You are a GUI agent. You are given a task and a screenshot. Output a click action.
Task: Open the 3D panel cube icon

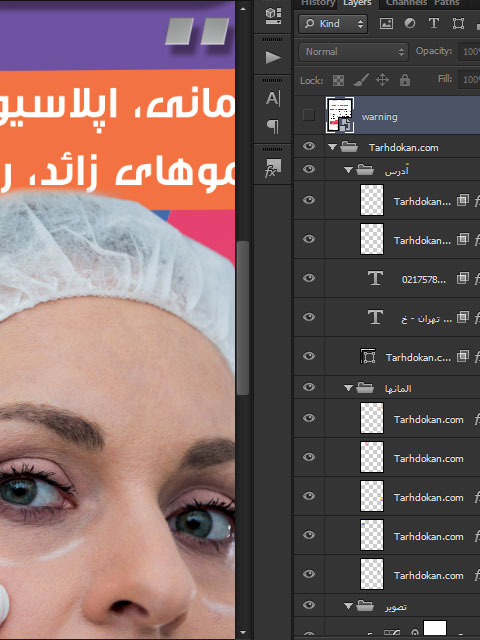tap(273, 16)
